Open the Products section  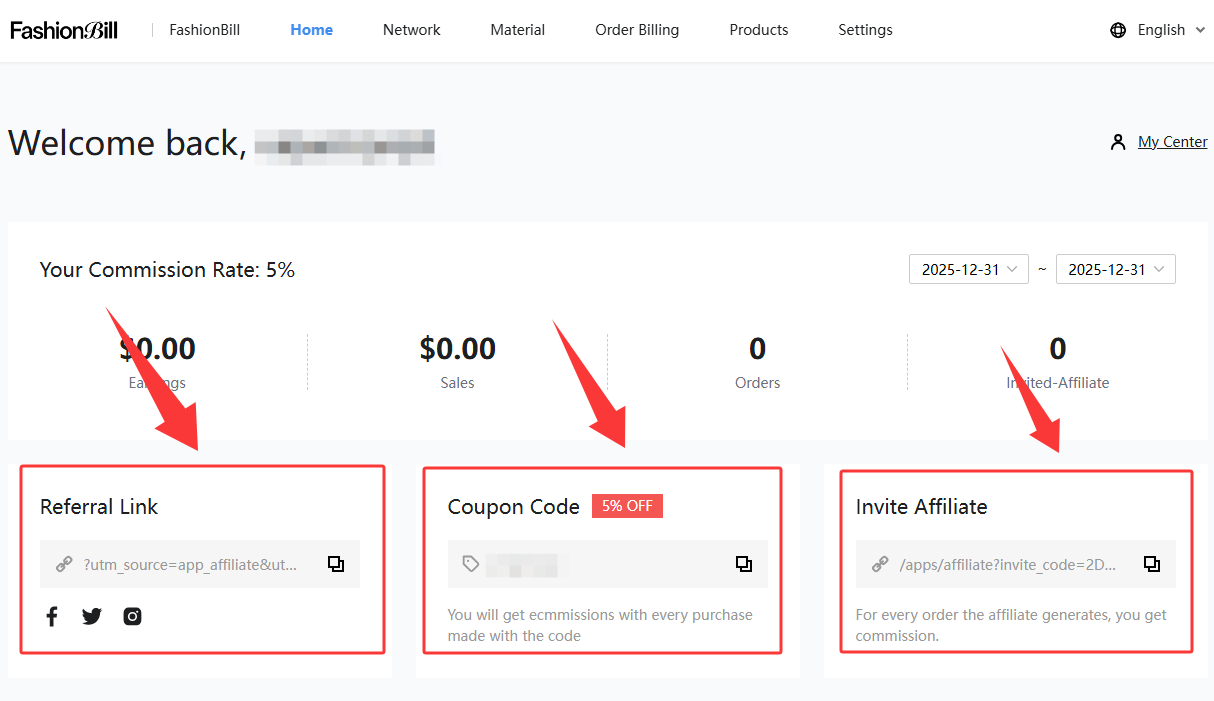pyautogui.click(x=758, y=30)
